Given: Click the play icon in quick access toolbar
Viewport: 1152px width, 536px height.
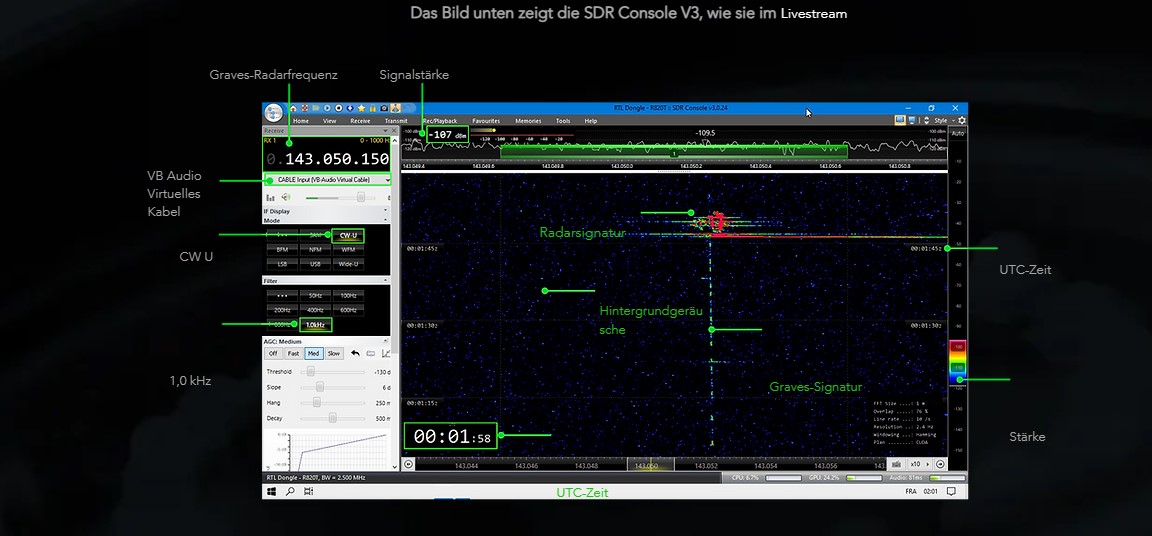Looking at the screenshot, I should click(x=327, y=108).
